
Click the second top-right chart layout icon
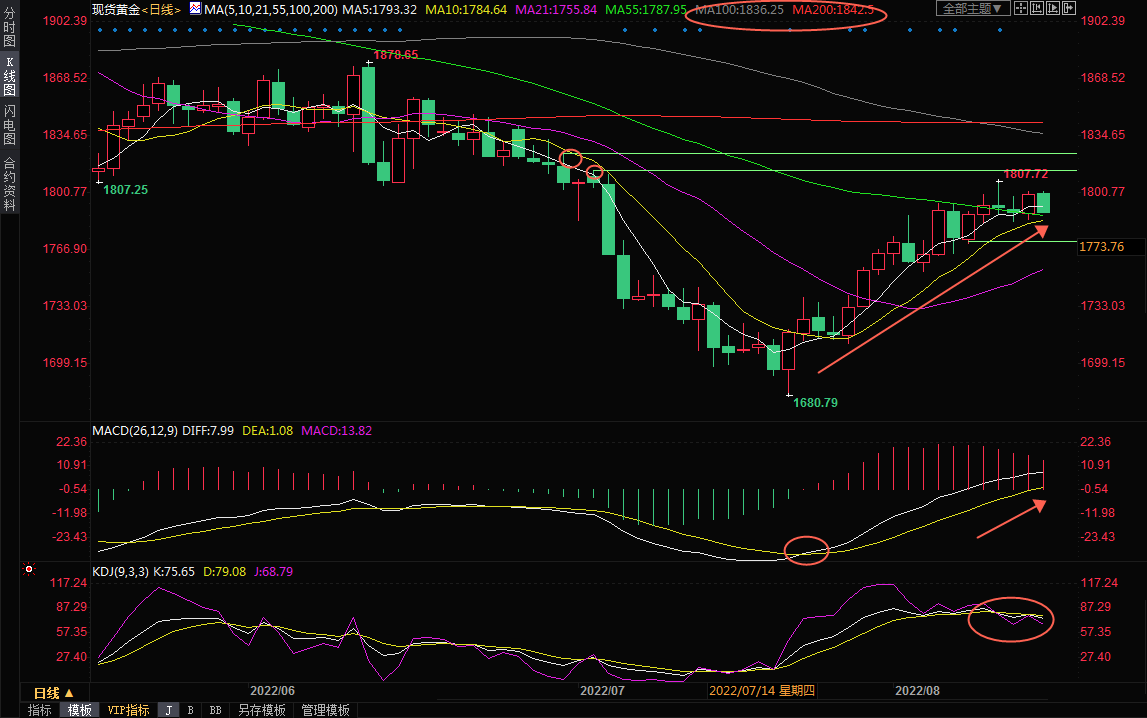(x=1039, y=9)
